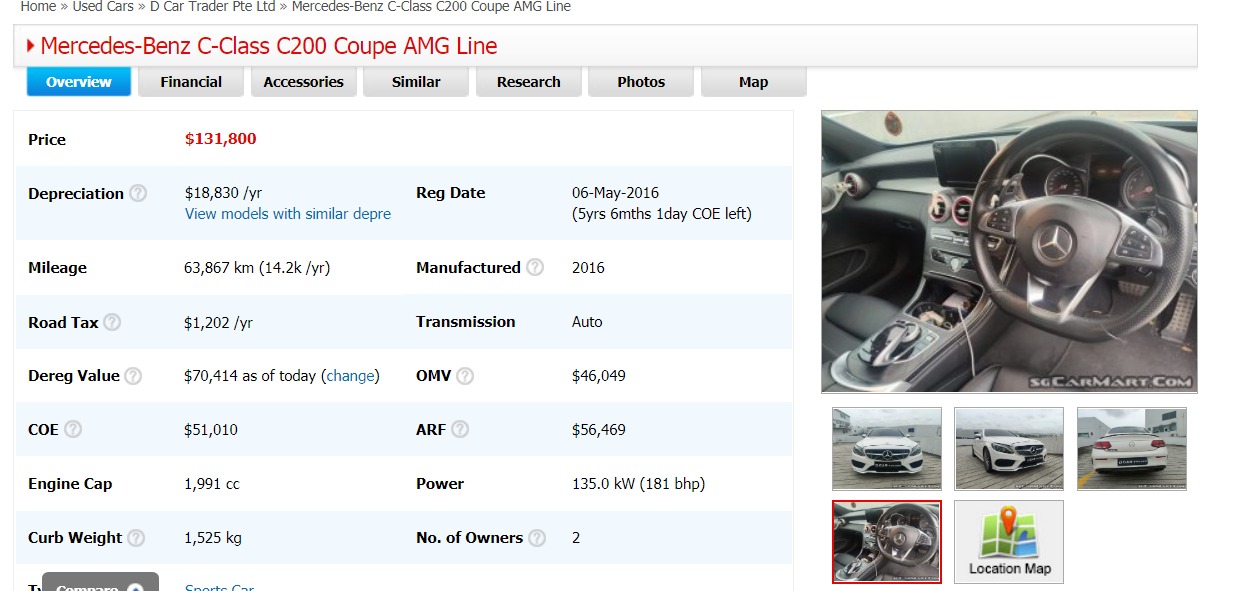The height and width of the screenshot is (591, 1236).
Task: Go to the Research tab
Action: click(x=528, y=82)
